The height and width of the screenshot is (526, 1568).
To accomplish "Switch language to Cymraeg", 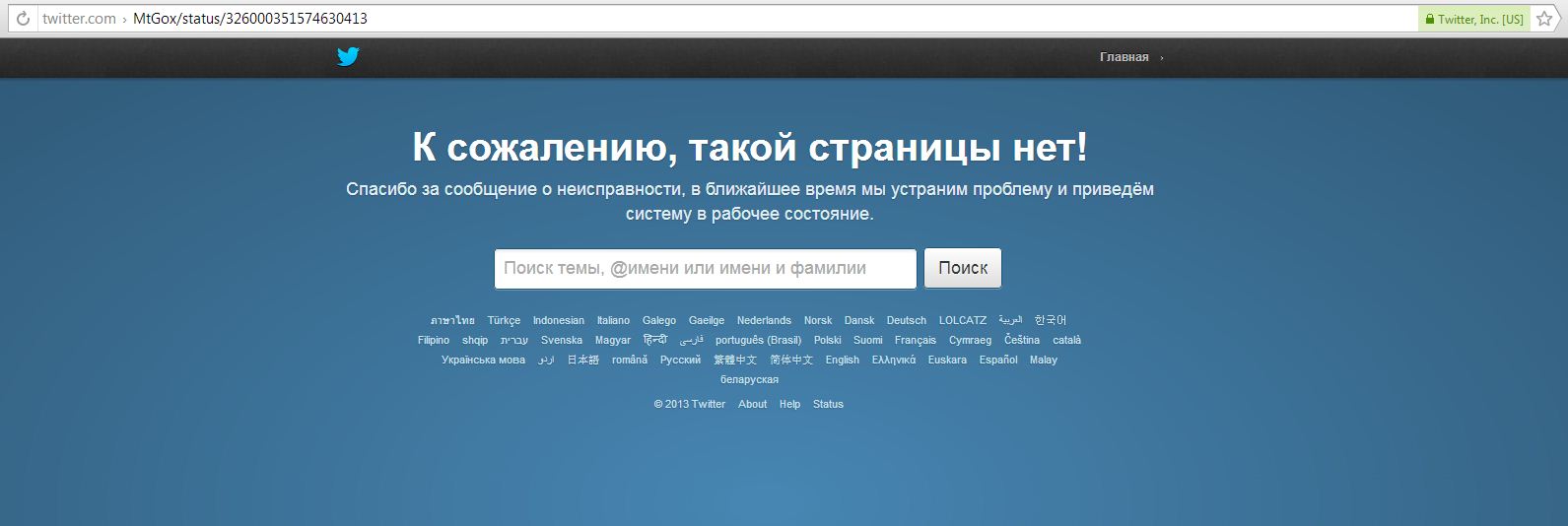I will (971, 340).
